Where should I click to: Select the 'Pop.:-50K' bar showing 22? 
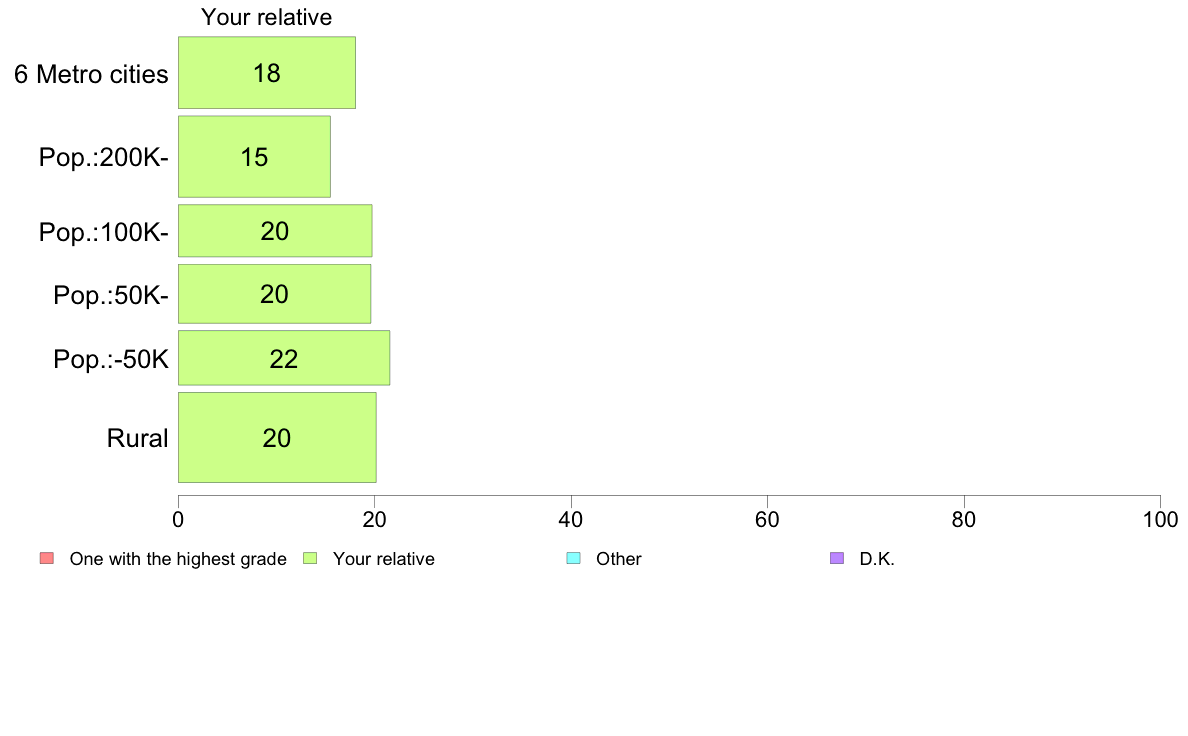point(284,358)
